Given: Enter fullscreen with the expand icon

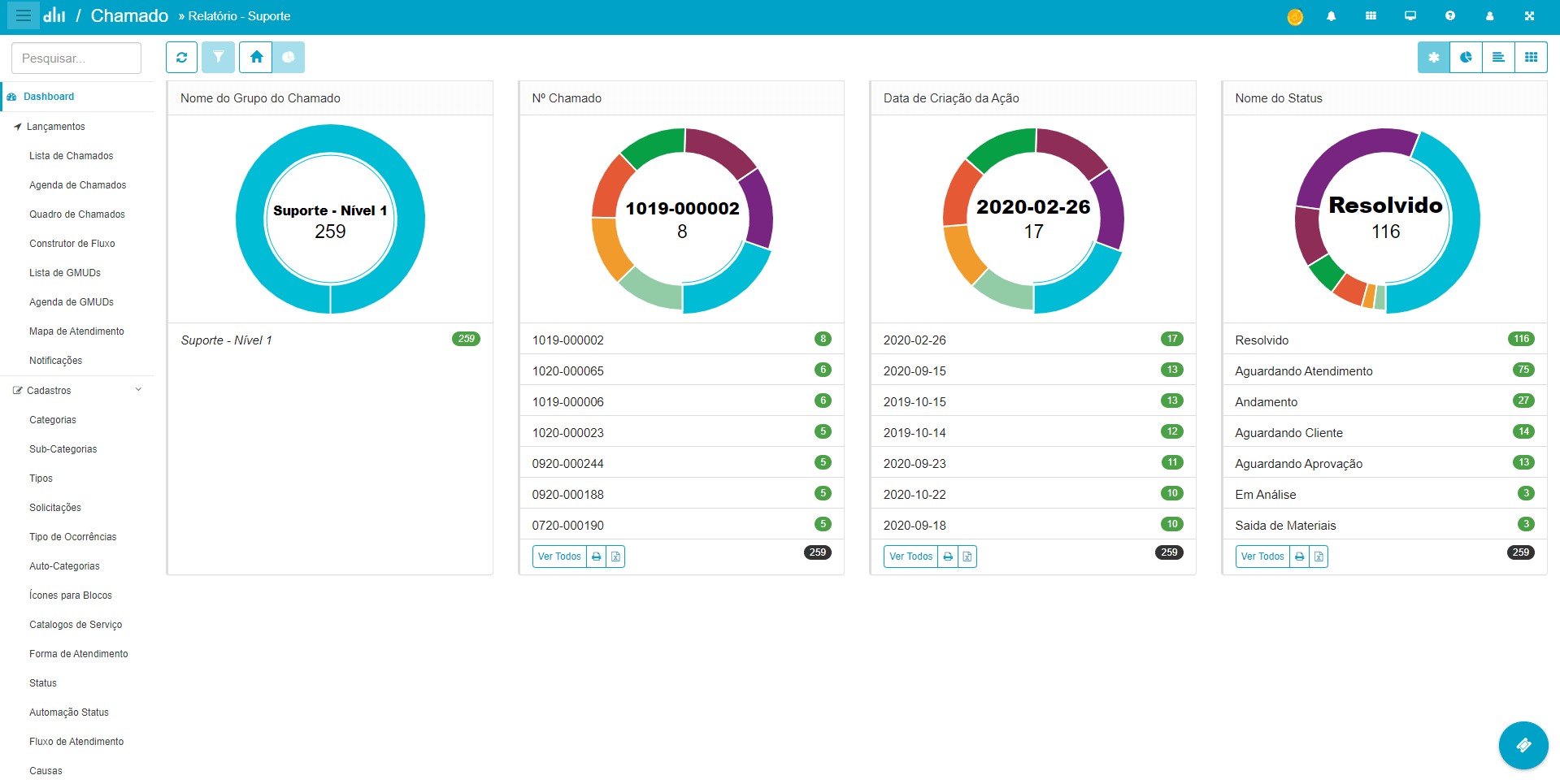Looking at the screenshot, I should pyautogui.click(x=1529, y=16).
